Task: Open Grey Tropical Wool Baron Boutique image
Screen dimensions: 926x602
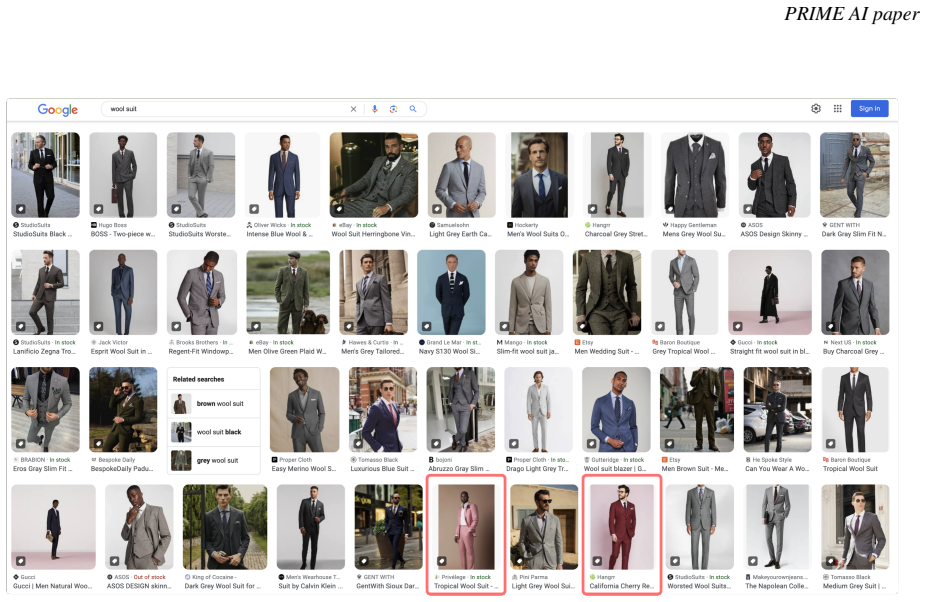Action: (x=684, y=292)
